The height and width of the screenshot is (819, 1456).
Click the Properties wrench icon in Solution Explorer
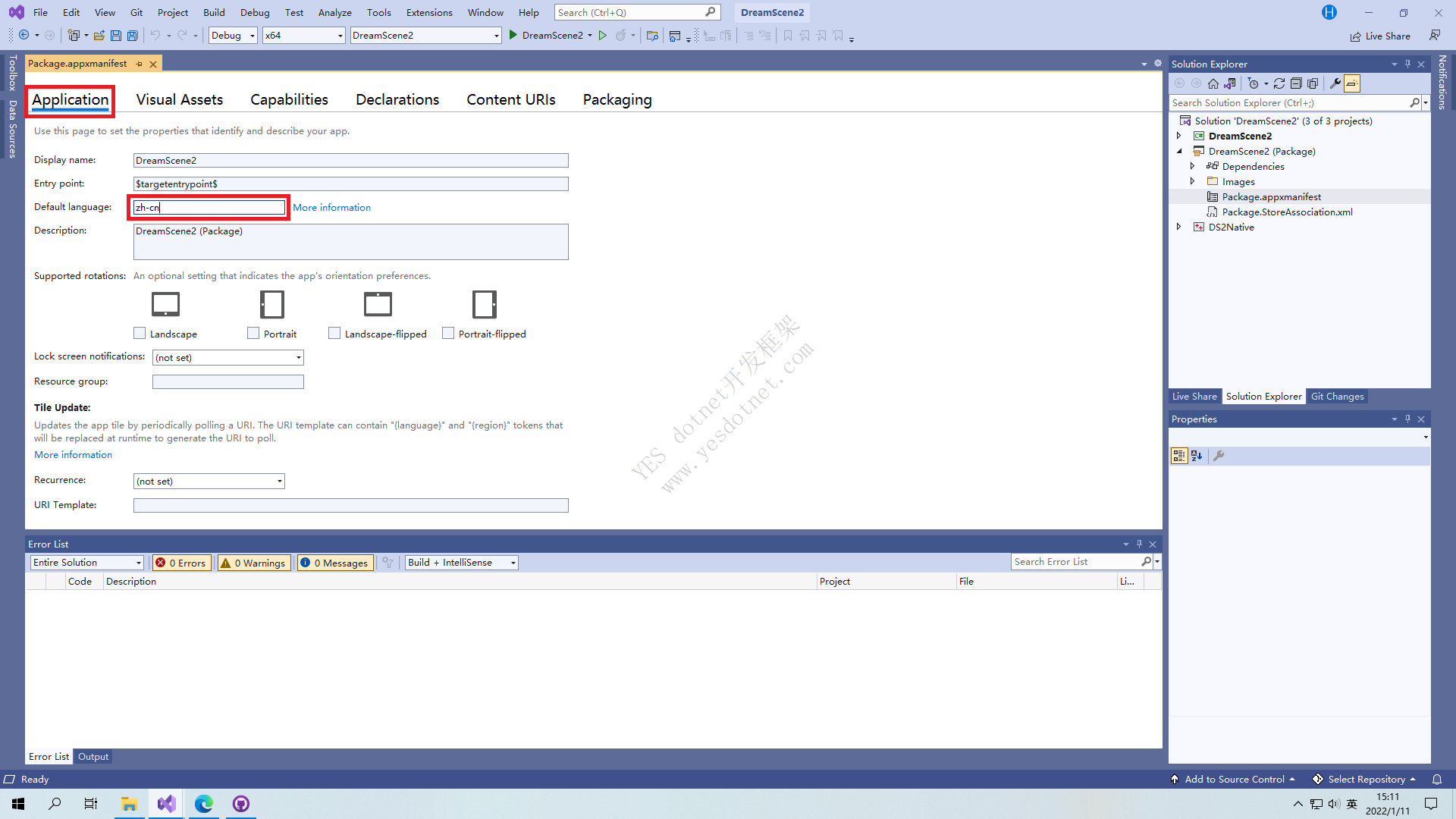point(1335,83)
